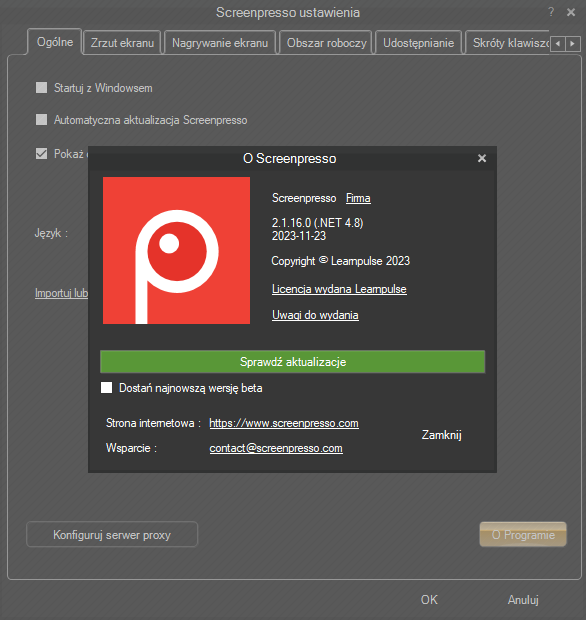
Task: Click the Screenpresso product name text
Action: [304, 198]
